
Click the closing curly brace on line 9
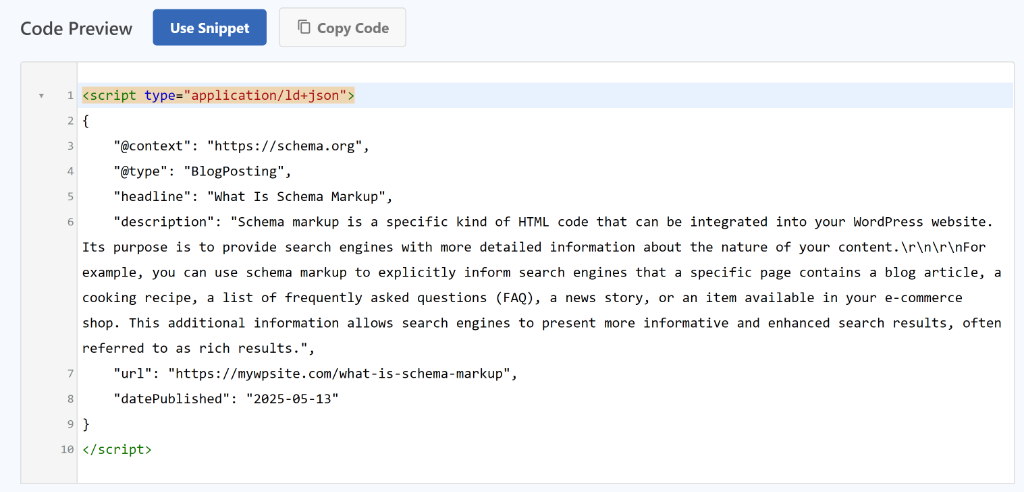[86, 424]
